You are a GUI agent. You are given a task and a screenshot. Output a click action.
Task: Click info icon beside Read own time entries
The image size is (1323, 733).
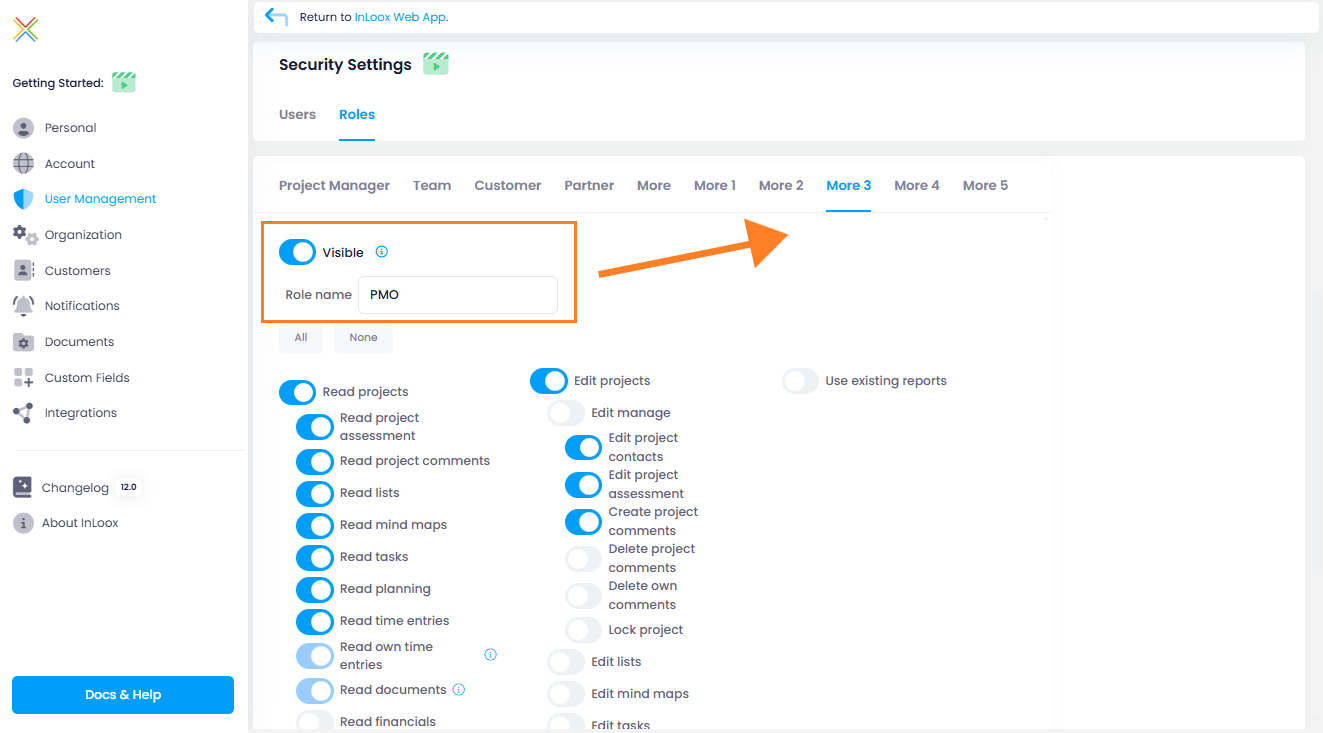pyautogui.click(x=490, y=655)
